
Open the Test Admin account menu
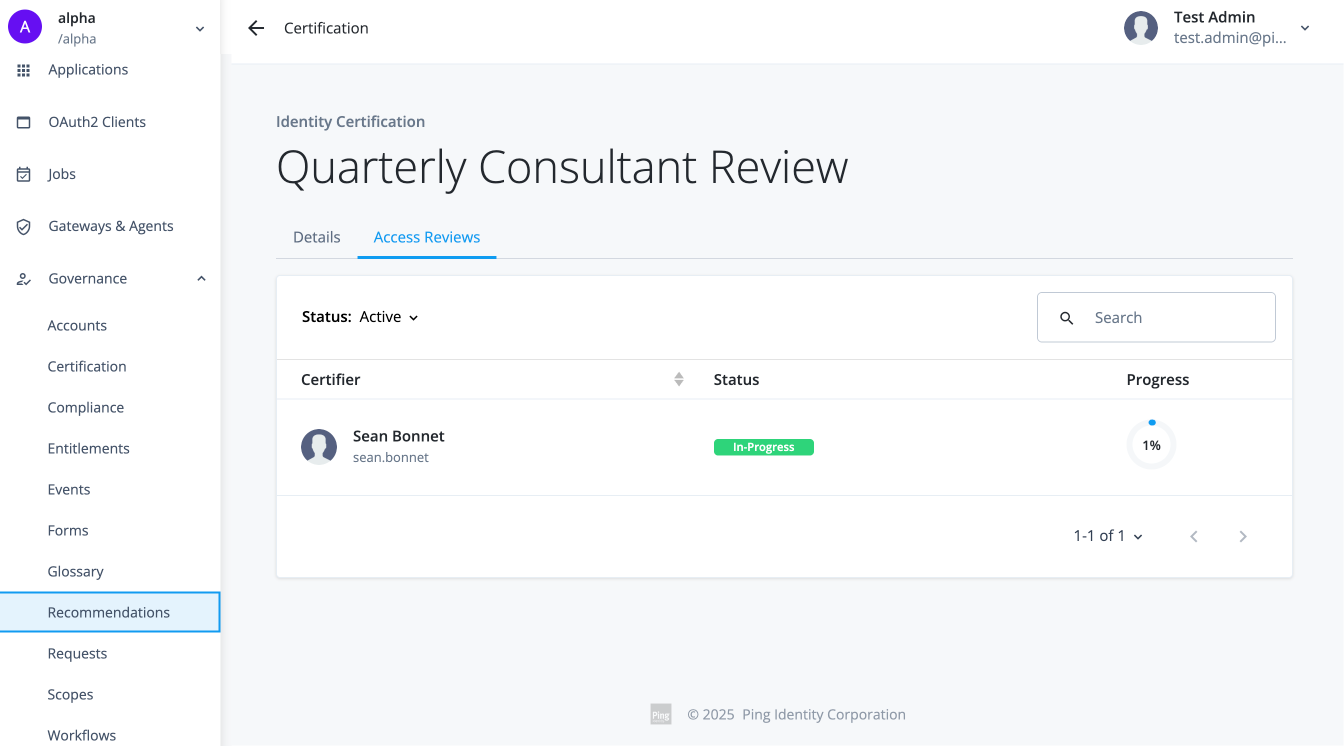[x=1304, y=28]
